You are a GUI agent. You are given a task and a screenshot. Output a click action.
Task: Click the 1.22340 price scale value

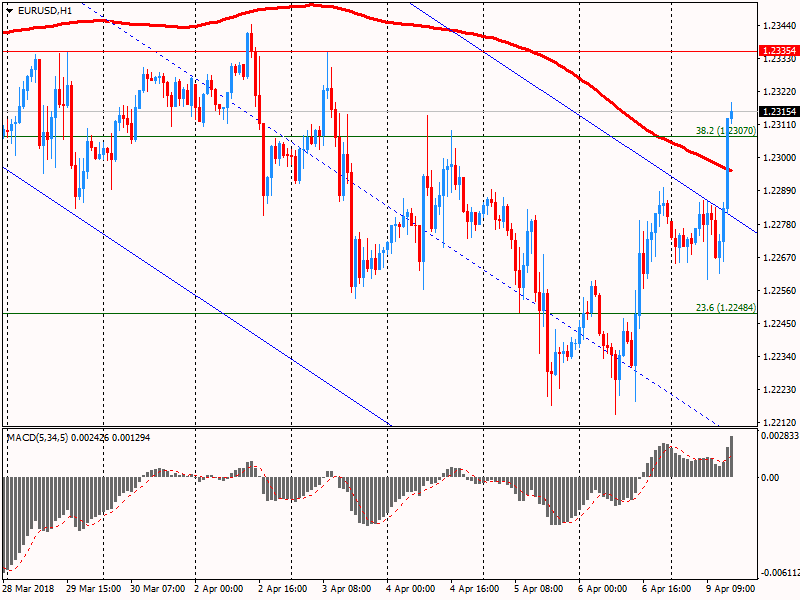coord(780,357)
